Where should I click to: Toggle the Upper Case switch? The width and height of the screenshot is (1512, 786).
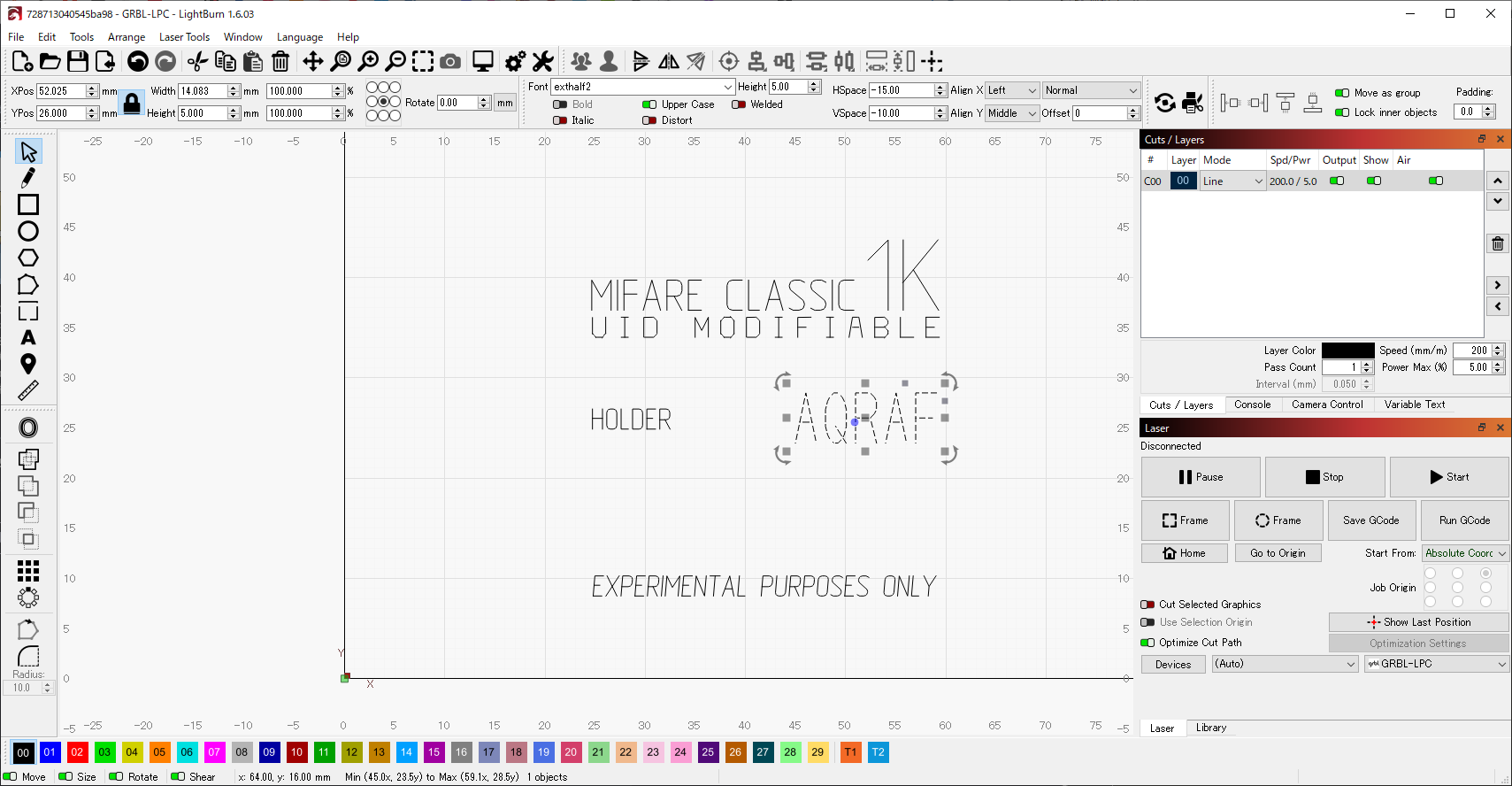tap(649, 104)
